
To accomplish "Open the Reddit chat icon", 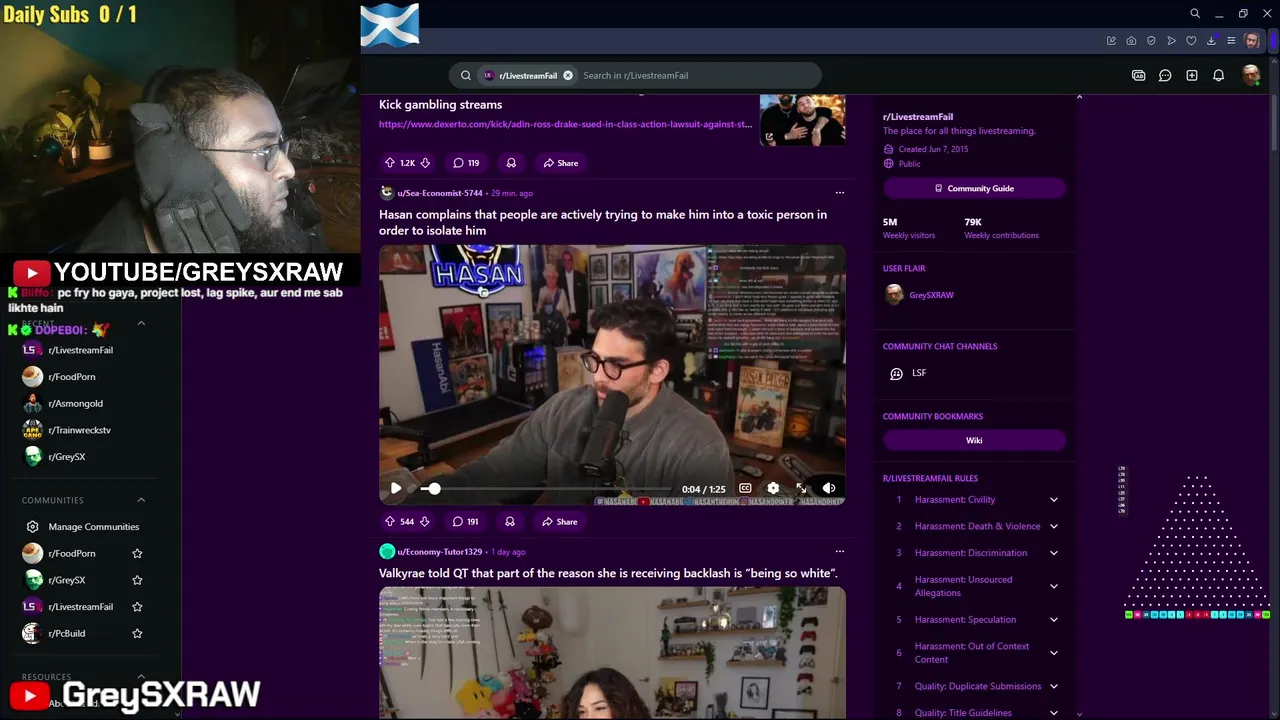I will (x=1165, y=75).
